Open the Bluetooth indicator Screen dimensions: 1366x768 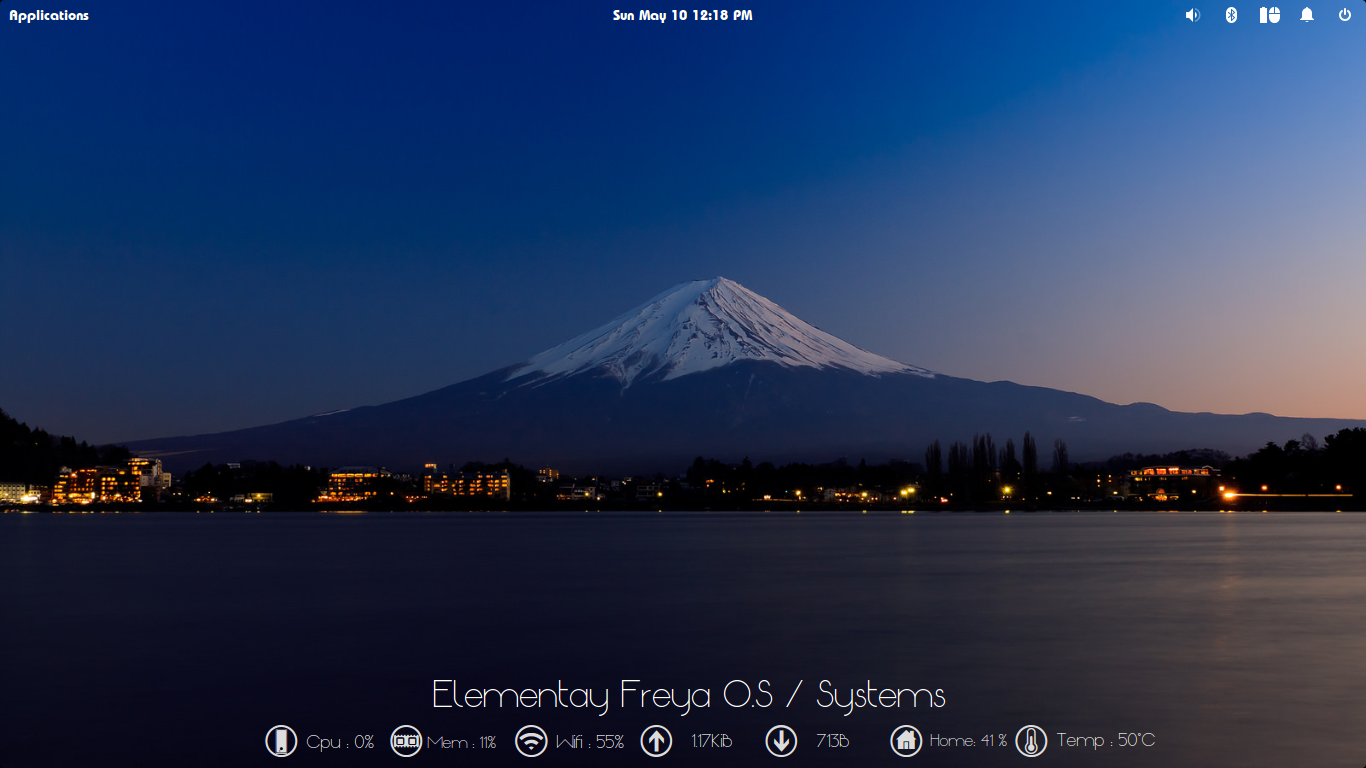coord(1232,15)
